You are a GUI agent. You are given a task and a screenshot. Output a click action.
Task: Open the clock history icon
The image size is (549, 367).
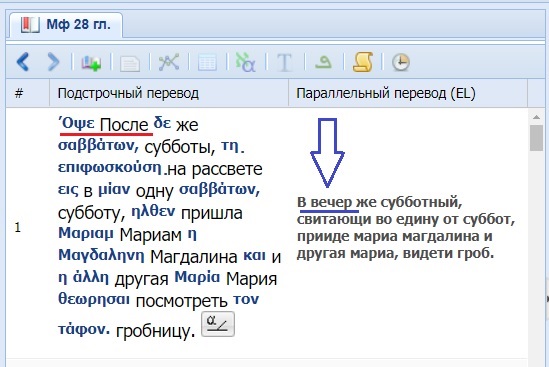coord(401,63)
